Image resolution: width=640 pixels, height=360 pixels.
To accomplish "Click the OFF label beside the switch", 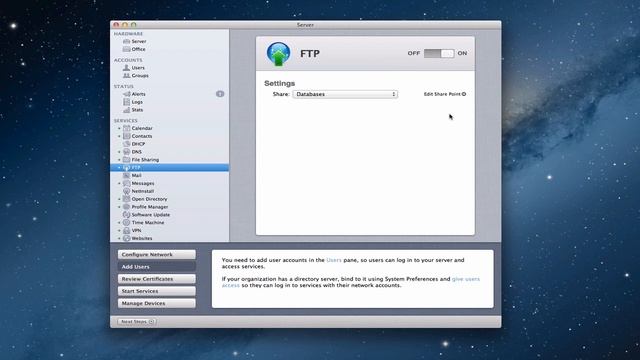I will 414,53.
